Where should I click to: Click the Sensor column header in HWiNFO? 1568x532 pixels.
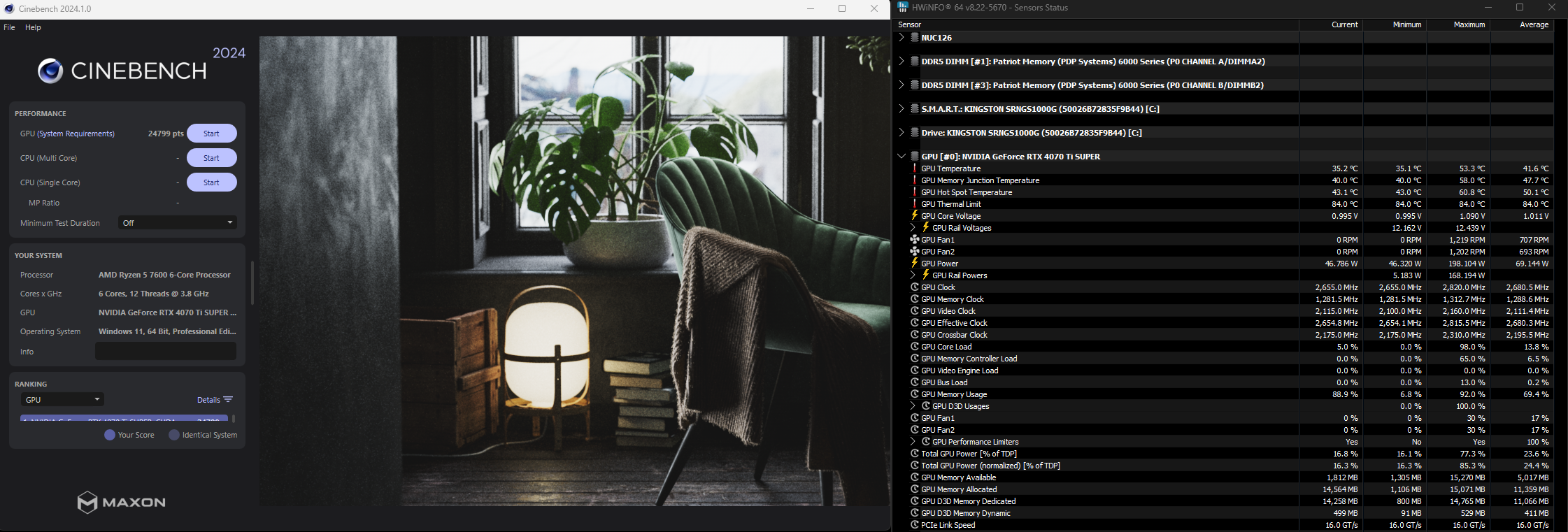click(1097, 24)
